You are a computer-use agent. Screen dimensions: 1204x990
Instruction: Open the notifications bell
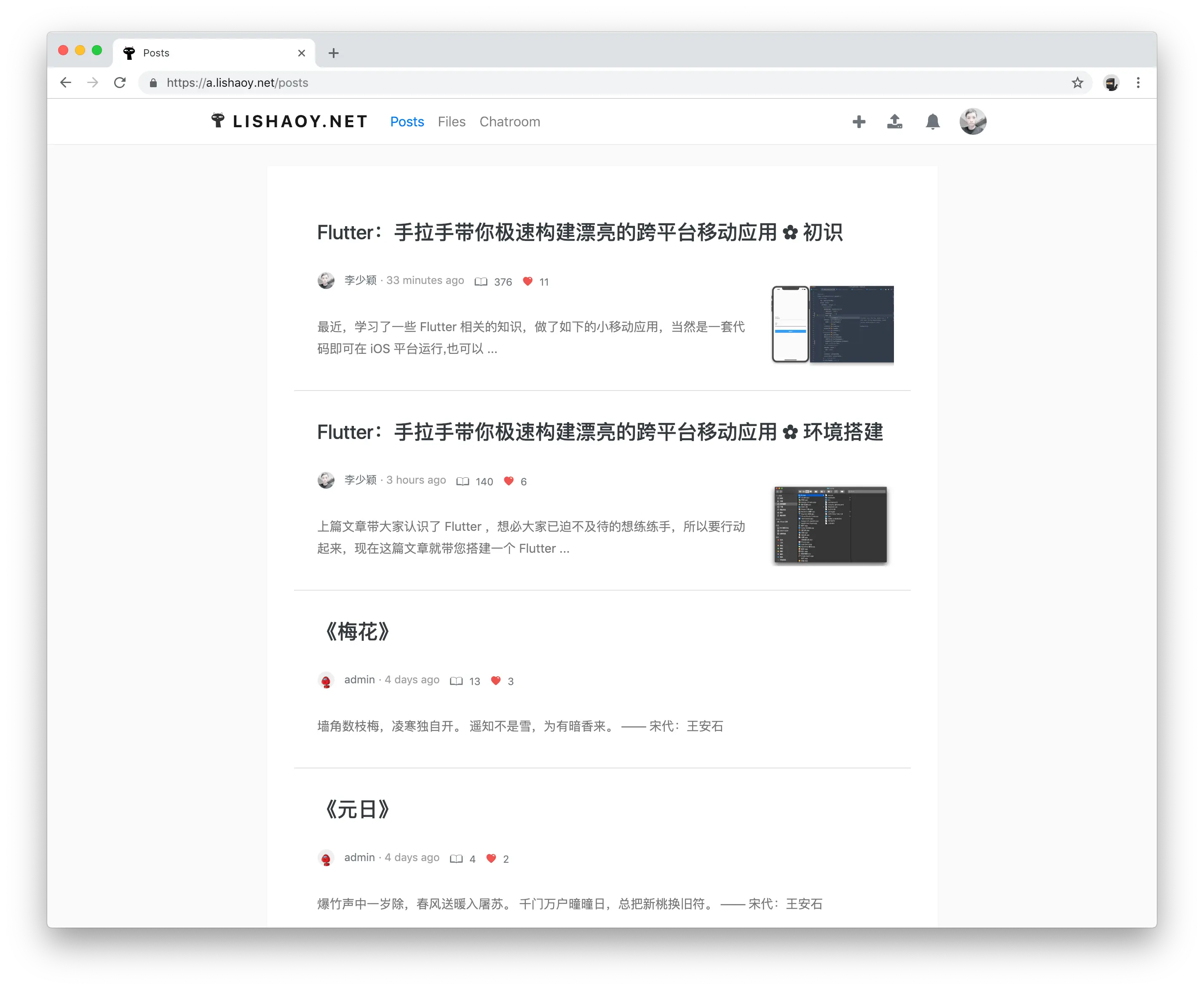(x=933, y=121)
